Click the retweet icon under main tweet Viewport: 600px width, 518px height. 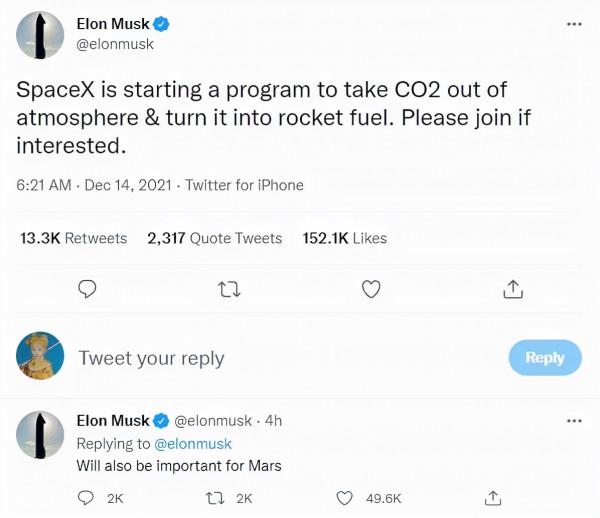230,290
